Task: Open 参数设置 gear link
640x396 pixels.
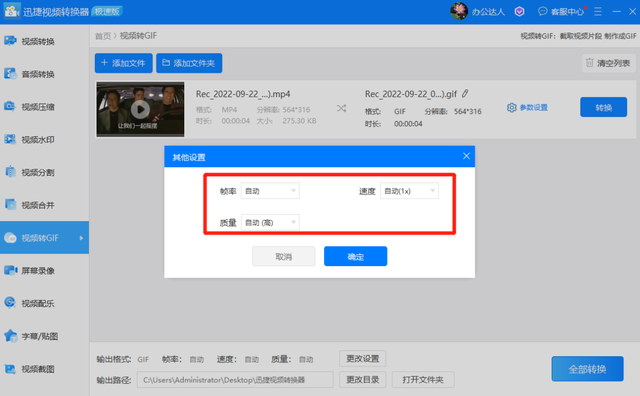Action: pyautogui.click(x=527, y=107)
